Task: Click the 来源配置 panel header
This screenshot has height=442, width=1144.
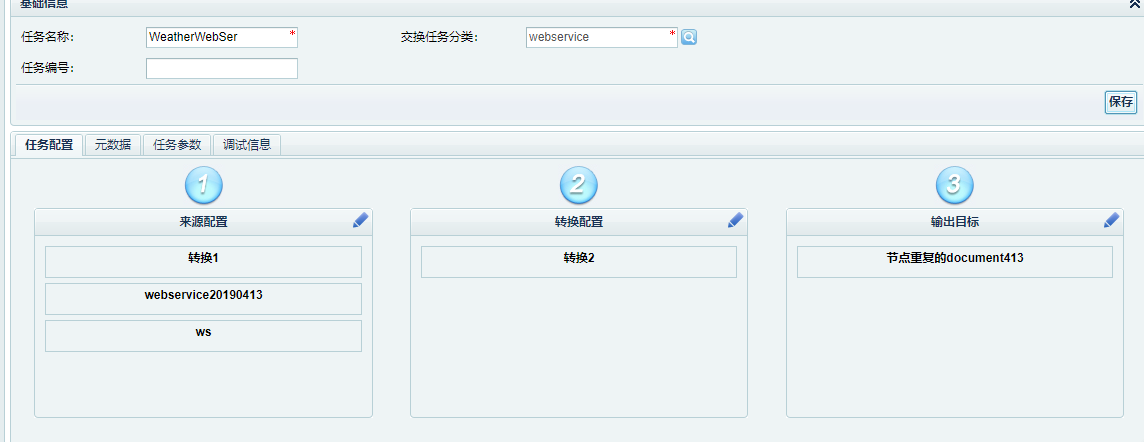Action: (204, 222)
